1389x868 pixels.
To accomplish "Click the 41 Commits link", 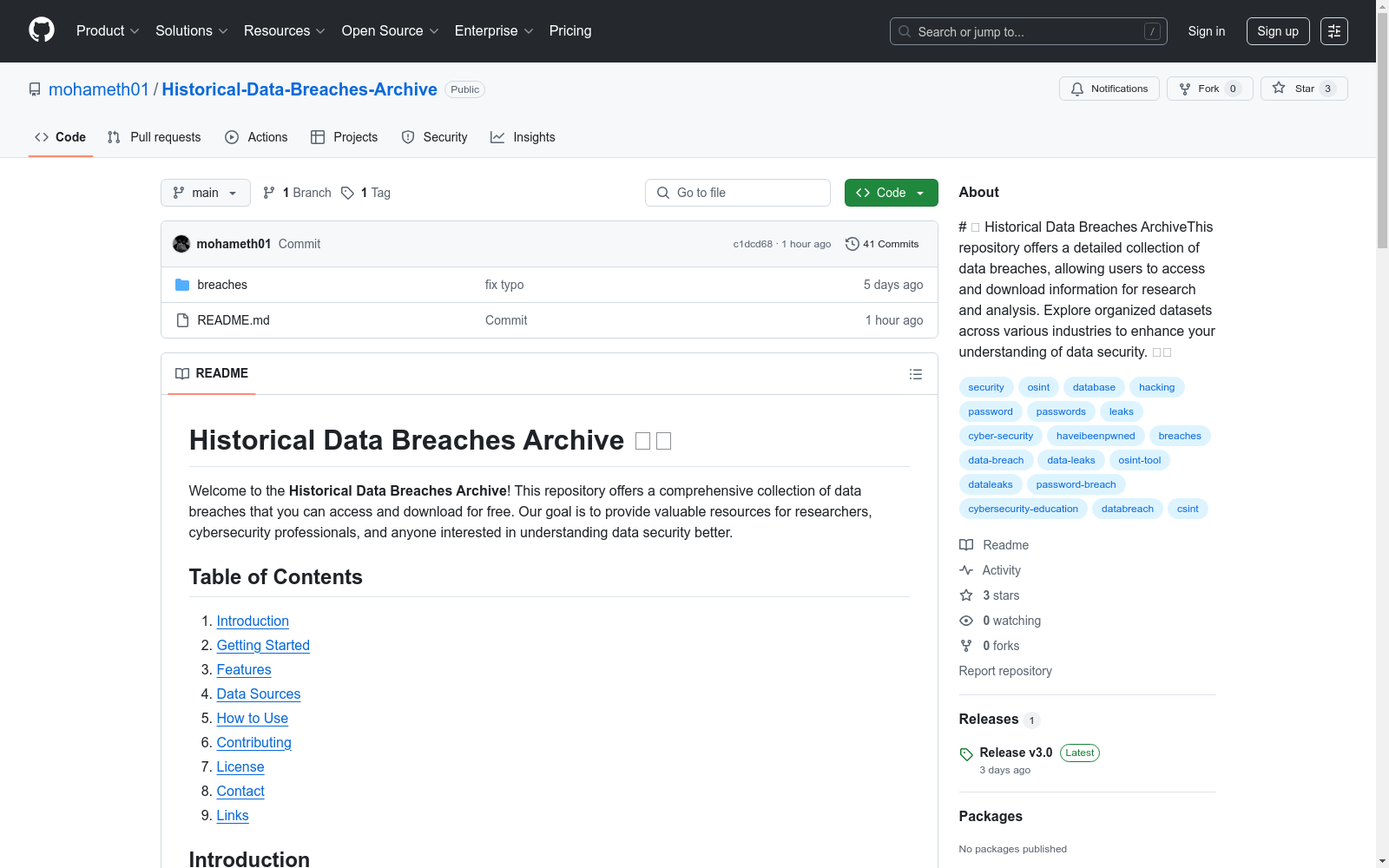I will [882, 244].
